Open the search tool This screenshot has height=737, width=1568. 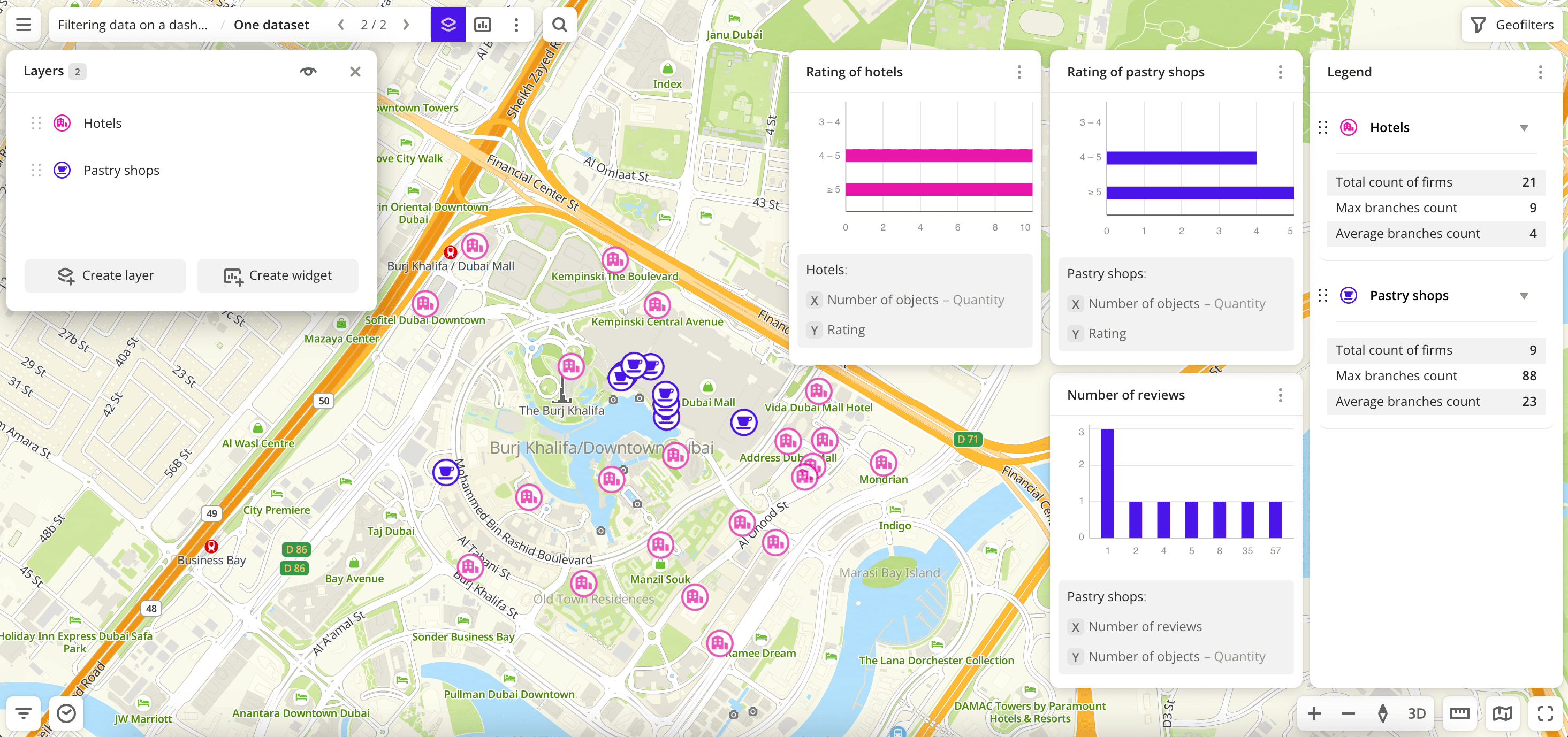(x=559, y=24)
